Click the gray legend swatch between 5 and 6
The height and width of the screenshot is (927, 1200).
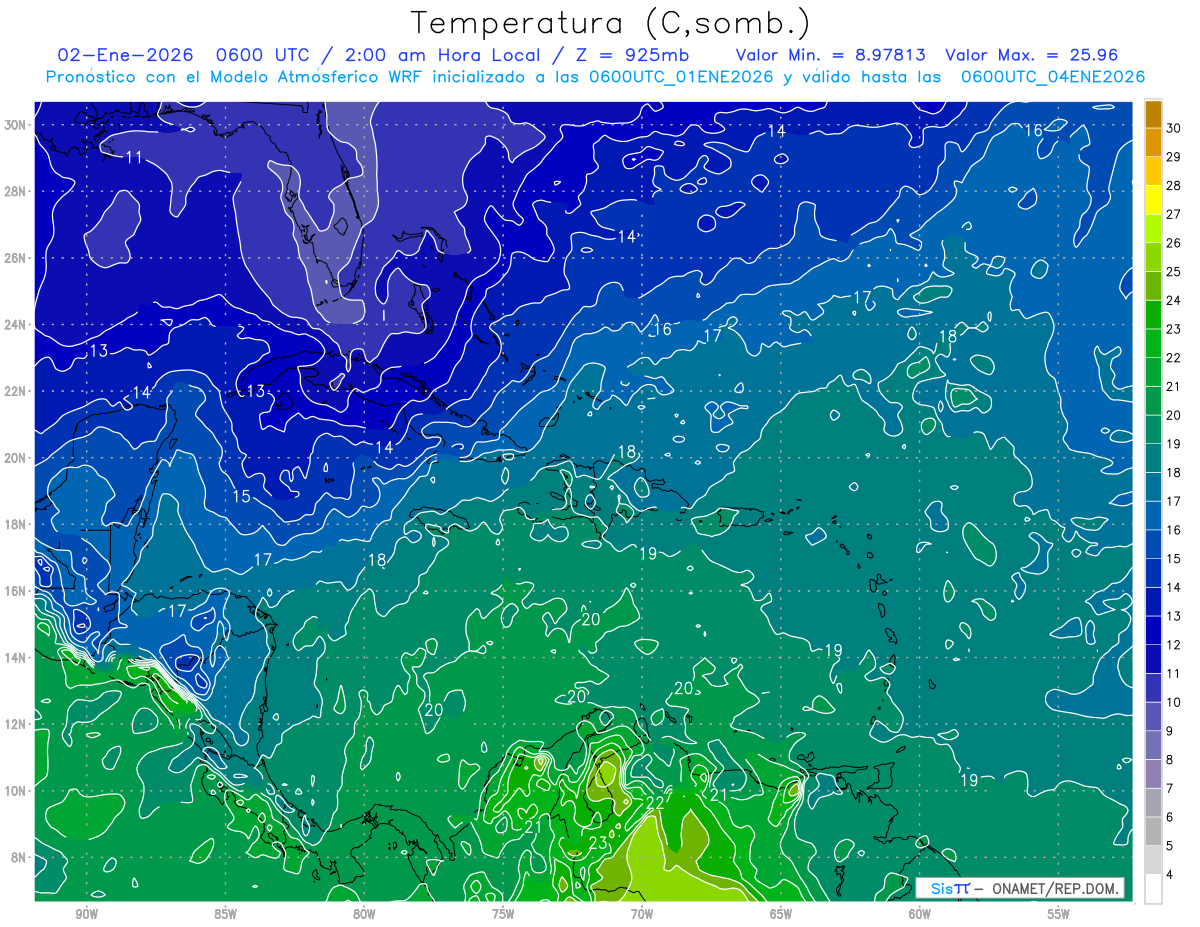(1153, 831)
